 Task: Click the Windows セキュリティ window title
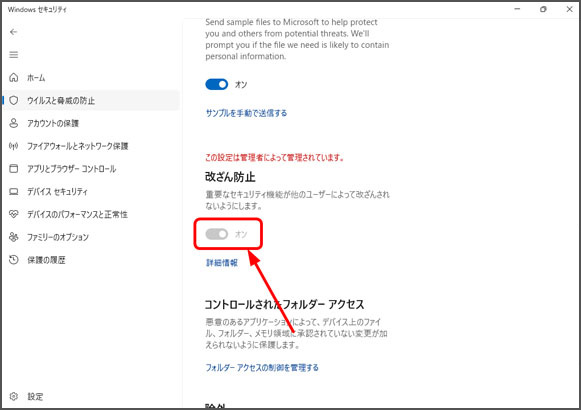[x=37, y=10]
